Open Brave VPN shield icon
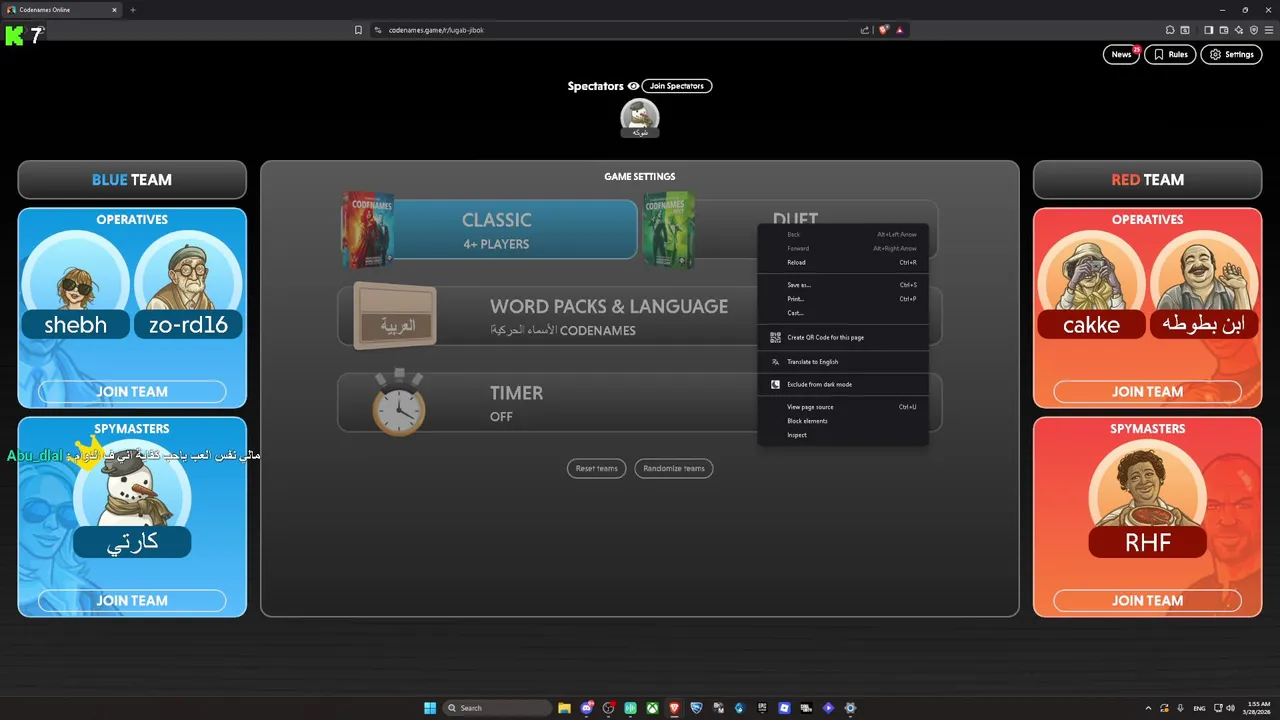The width and height of the screenshot is (1280, 720). click(1254, 30)
